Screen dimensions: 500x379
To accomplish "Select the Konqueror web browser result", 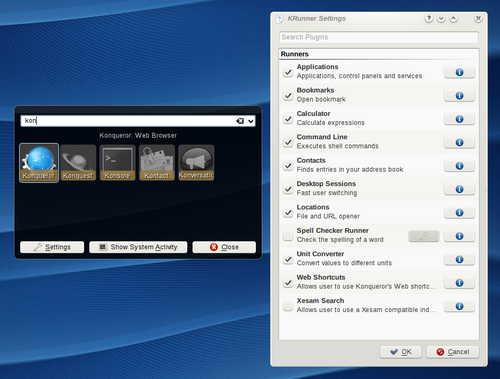I will (x=39, y=163).
